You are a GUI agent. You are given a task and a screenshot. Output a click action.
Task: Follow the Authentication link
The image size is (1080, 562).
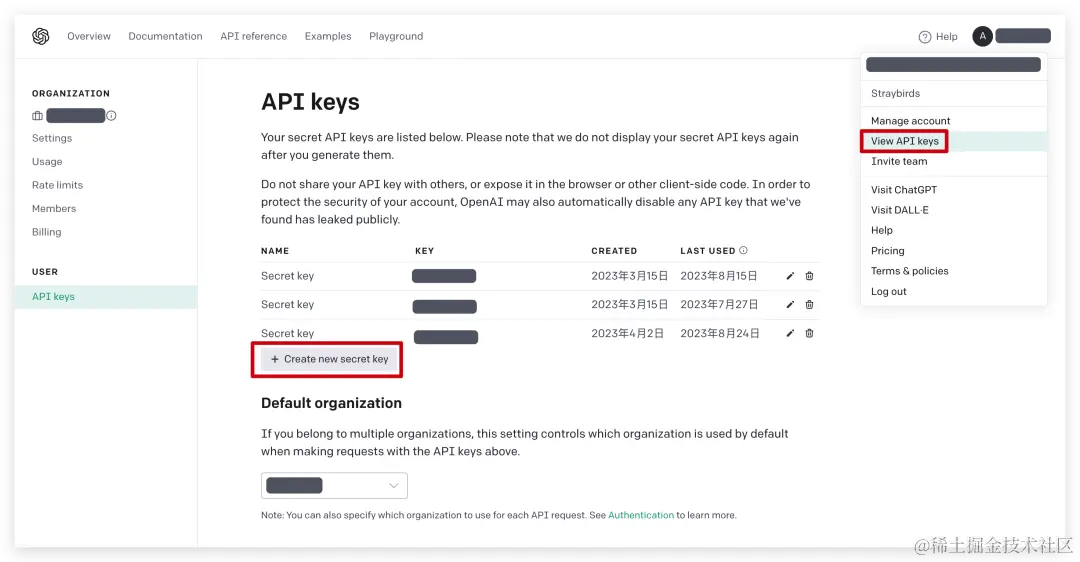(x=641, y=515)
